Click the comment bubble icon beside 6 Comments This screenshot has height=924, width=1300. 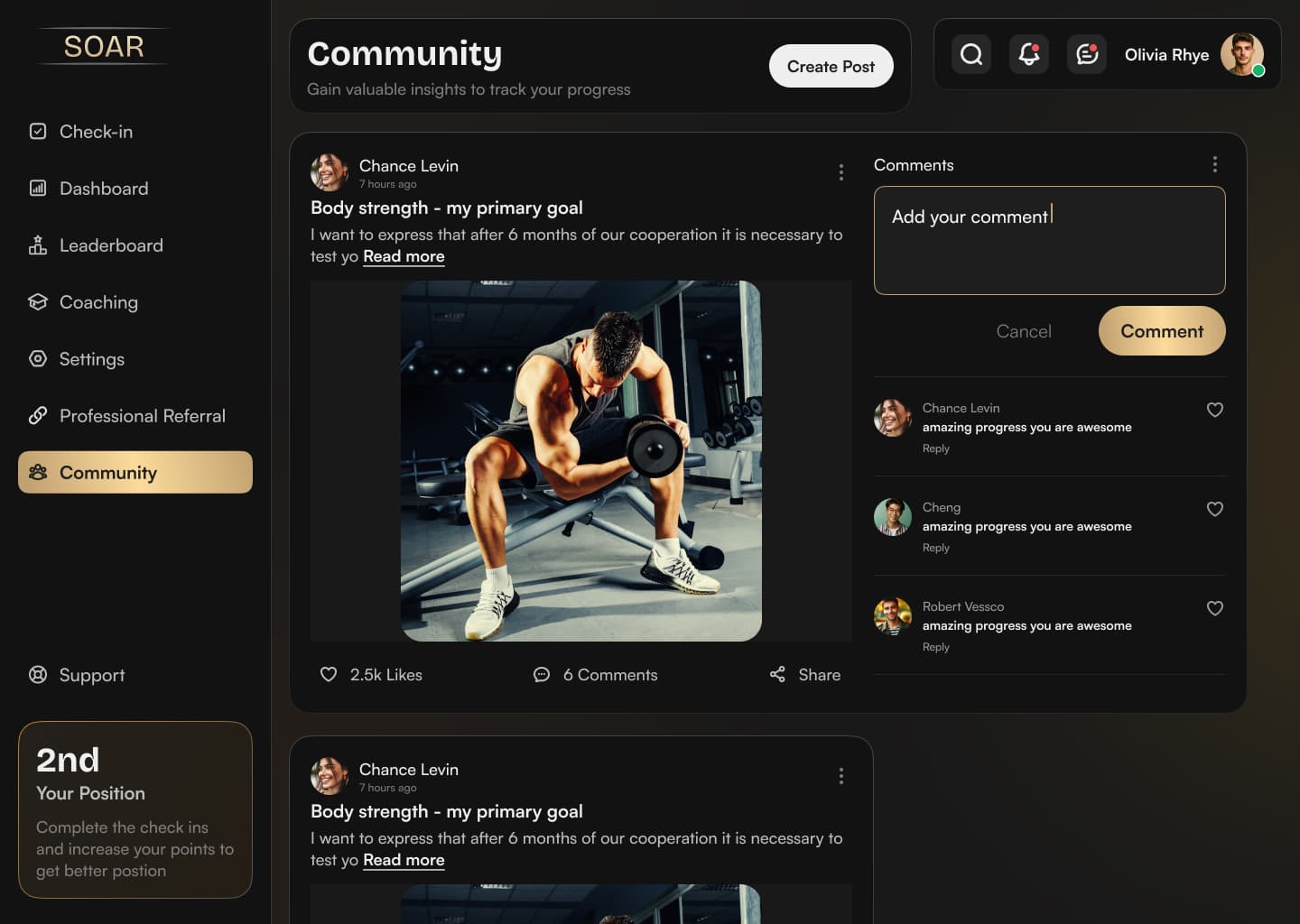click(542, 674)
